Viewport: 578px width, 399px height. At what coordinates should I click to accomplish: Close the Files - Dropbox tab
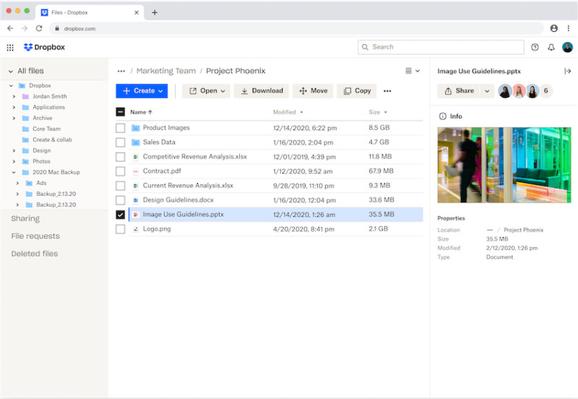136,13
